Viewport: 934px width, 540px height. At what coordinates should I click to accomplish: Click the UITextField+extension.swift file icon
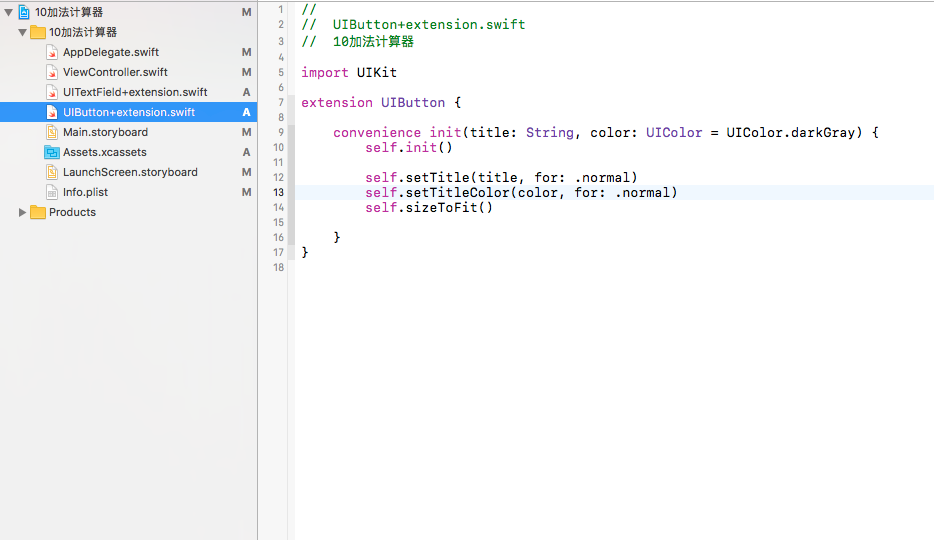(52, 92)
